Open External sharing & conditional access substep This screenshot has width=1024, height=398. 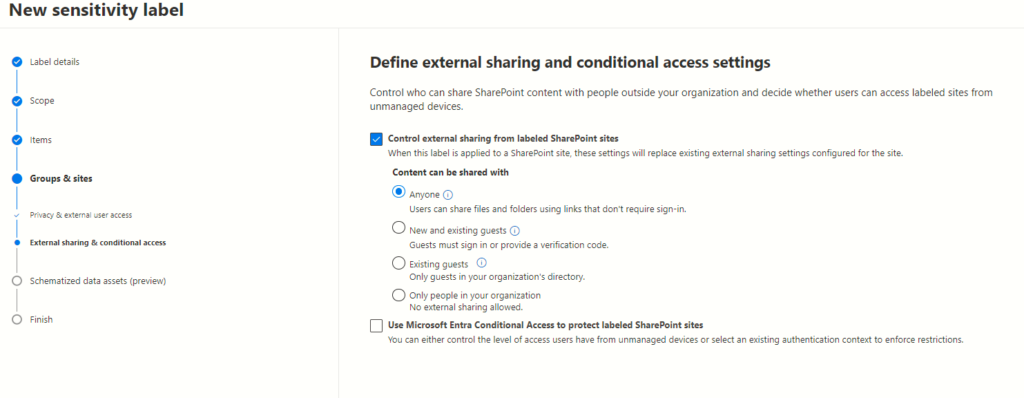[98, 242]
